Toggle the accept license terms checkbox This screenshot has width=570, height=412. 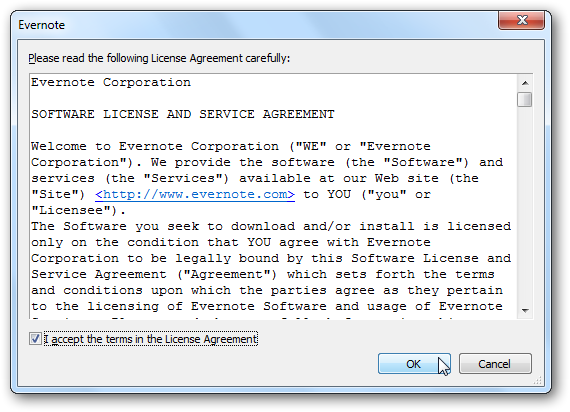coord(35,339)
